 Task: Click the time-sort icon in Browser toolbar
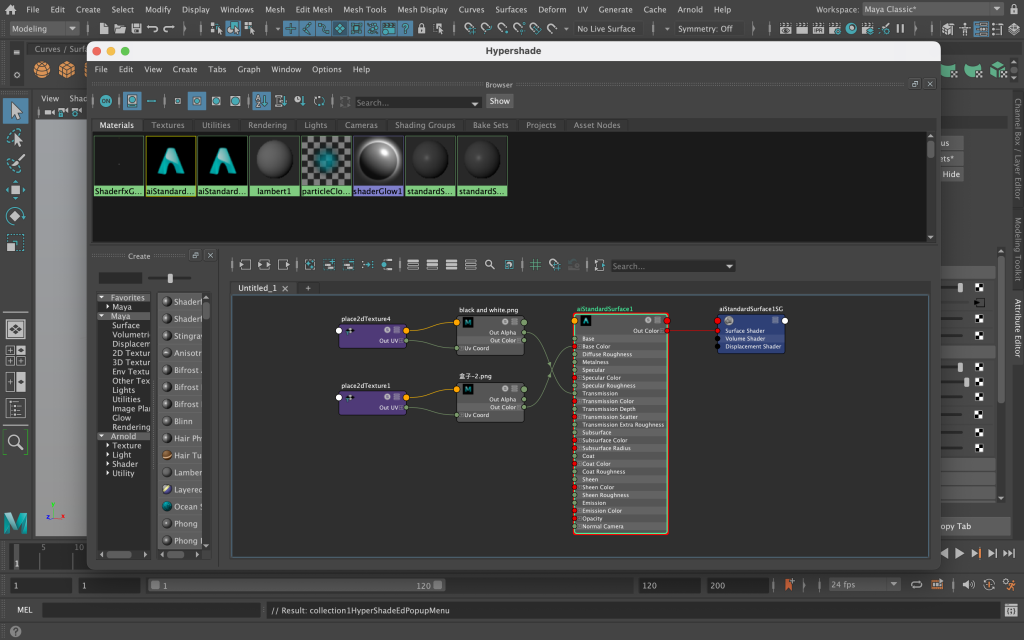[300, 101]
